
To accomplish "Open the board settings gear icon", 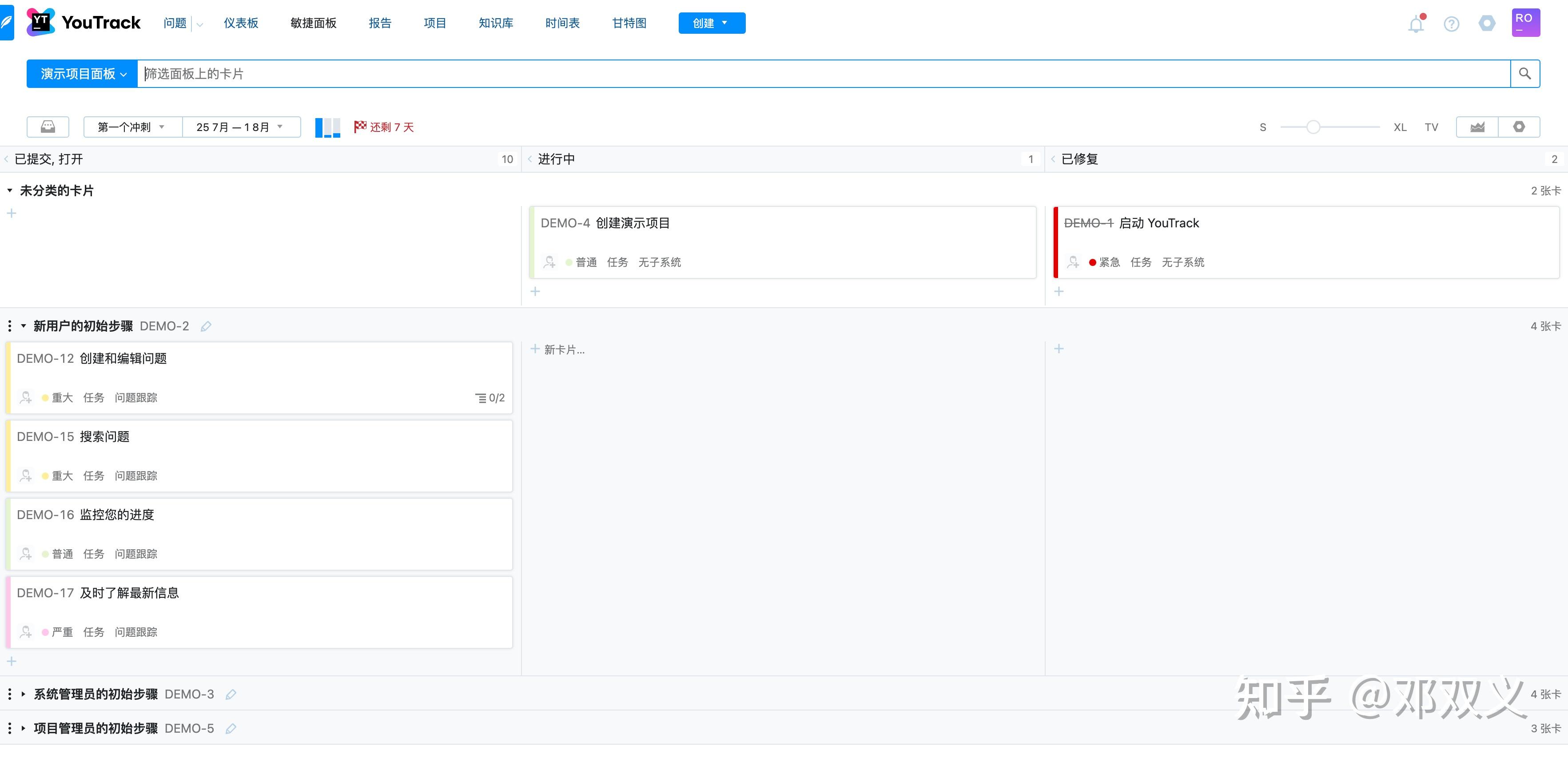I will click(x=1519, y=127).
